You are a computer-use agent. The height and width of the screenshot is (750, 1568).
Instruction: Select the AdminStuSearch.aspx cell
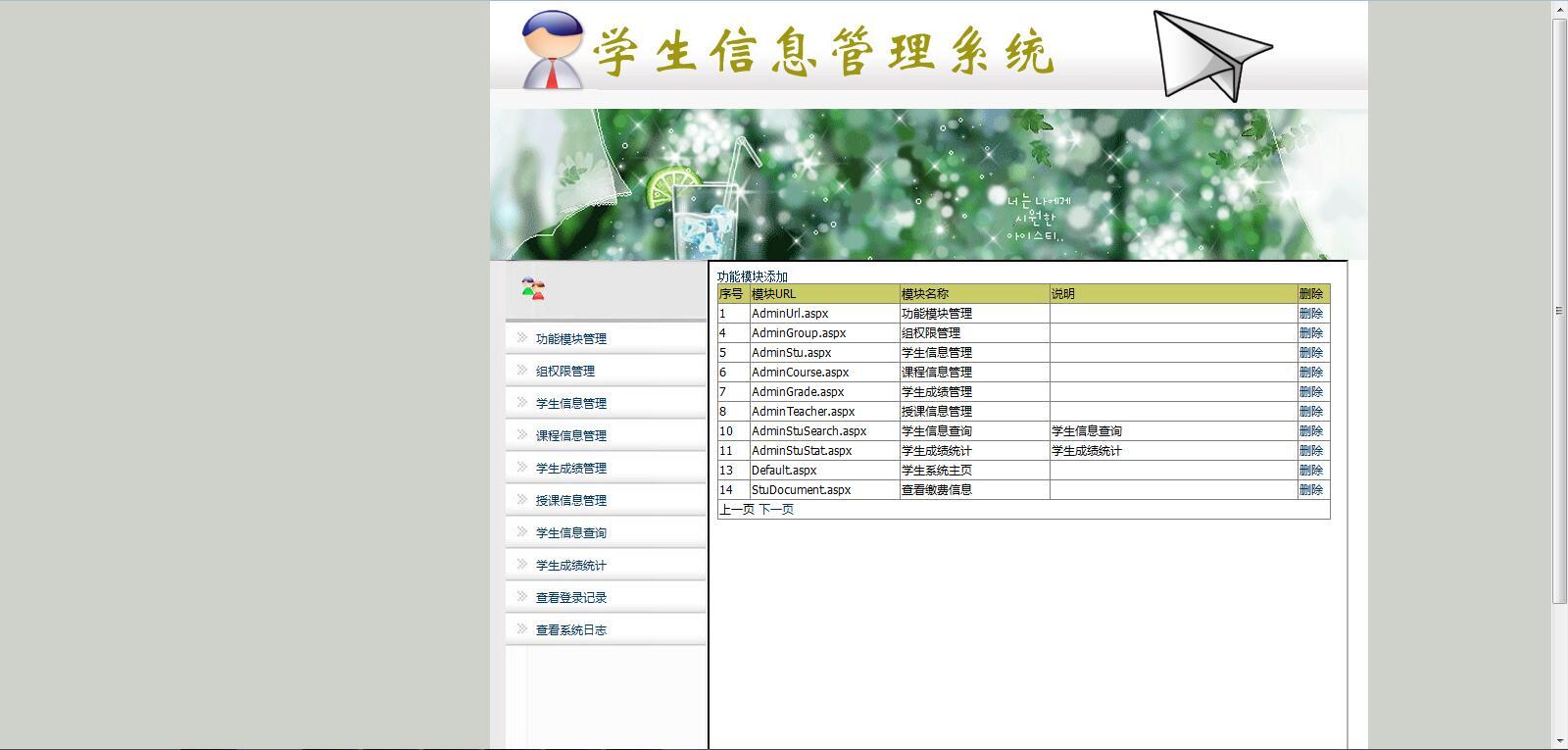coord(824,431)
